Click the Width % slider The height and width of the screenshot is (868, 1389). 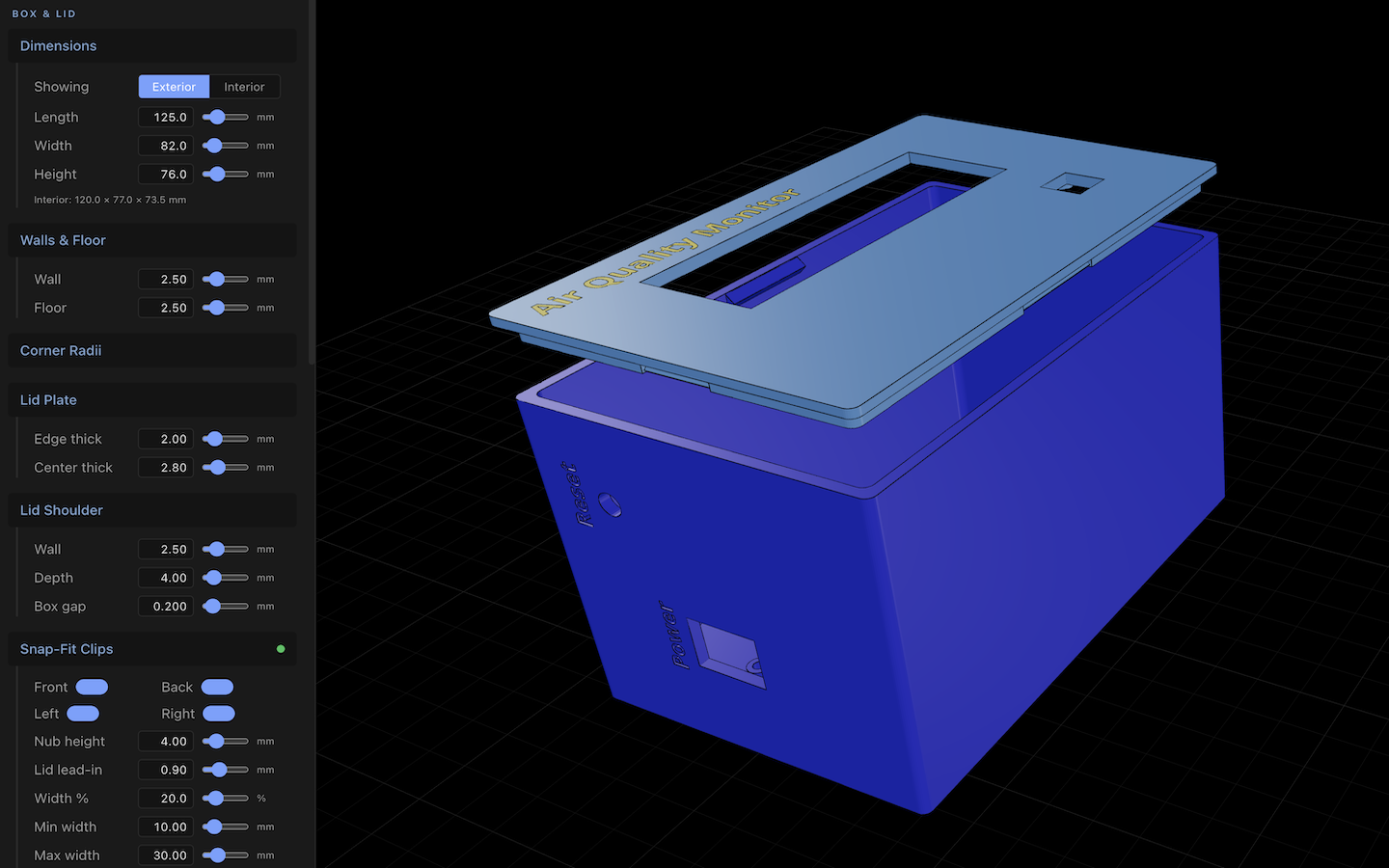(226, 799)
